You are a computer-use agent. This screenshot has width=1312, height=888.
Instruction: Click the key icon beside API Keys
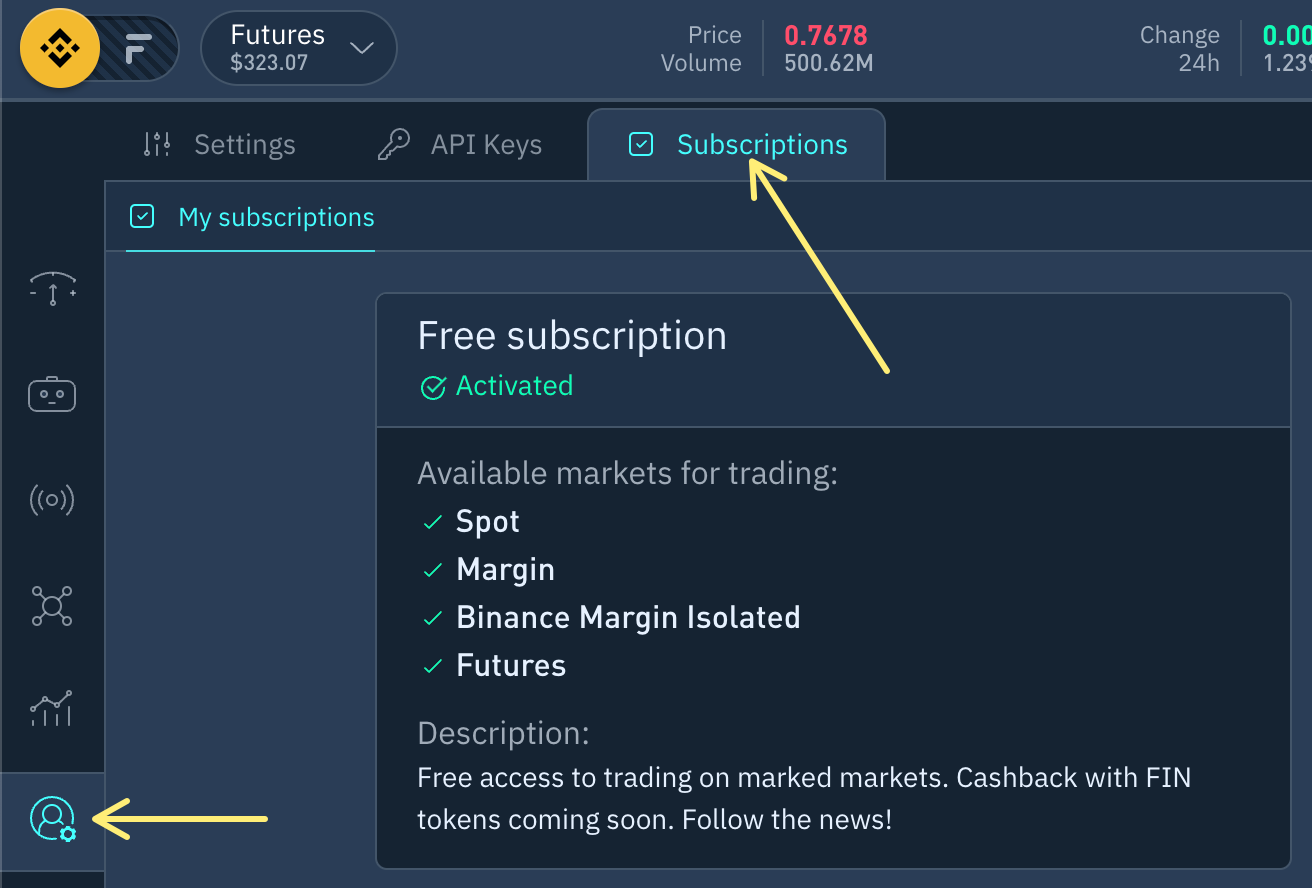[x=394, y=145]
